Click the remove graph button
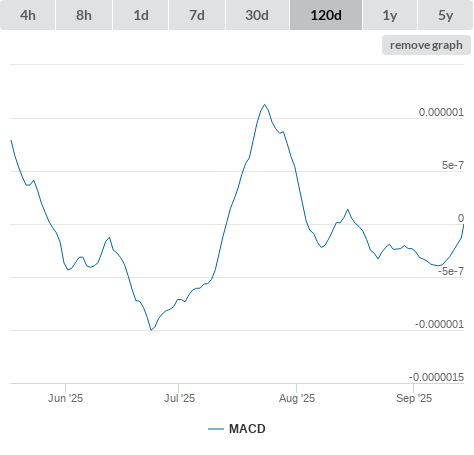474x455 pixels. pyautogui.click(x=426, y=45)
